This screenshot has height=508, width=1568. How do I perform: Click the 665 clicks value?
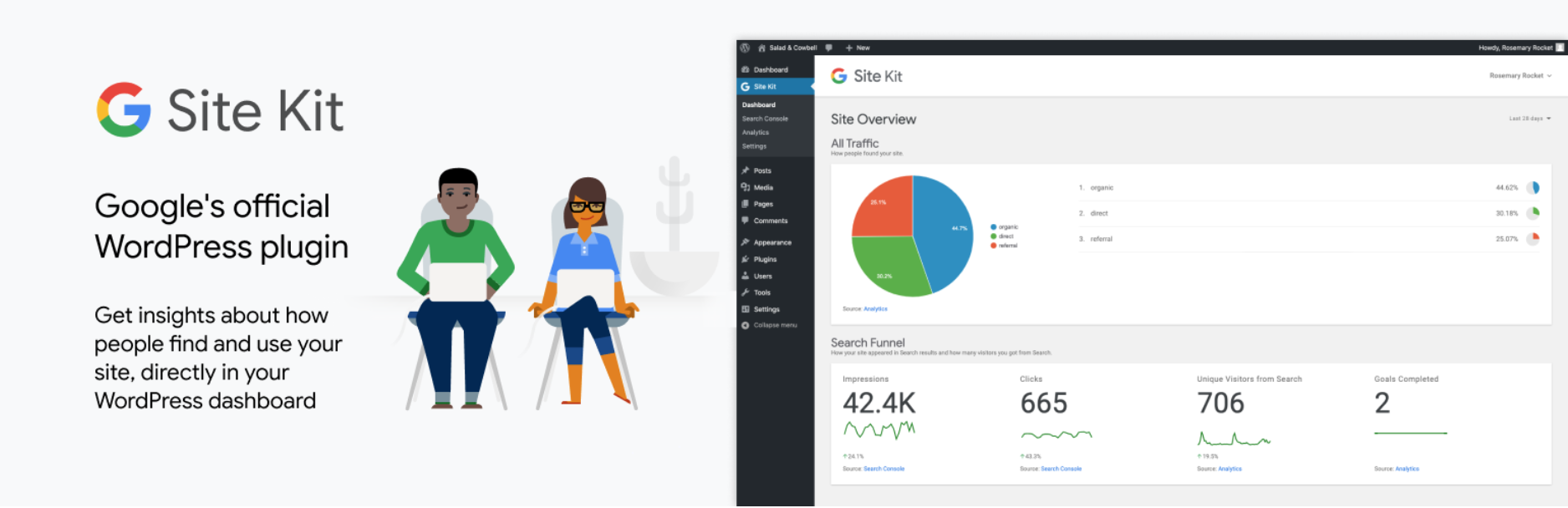(1044, 404)
